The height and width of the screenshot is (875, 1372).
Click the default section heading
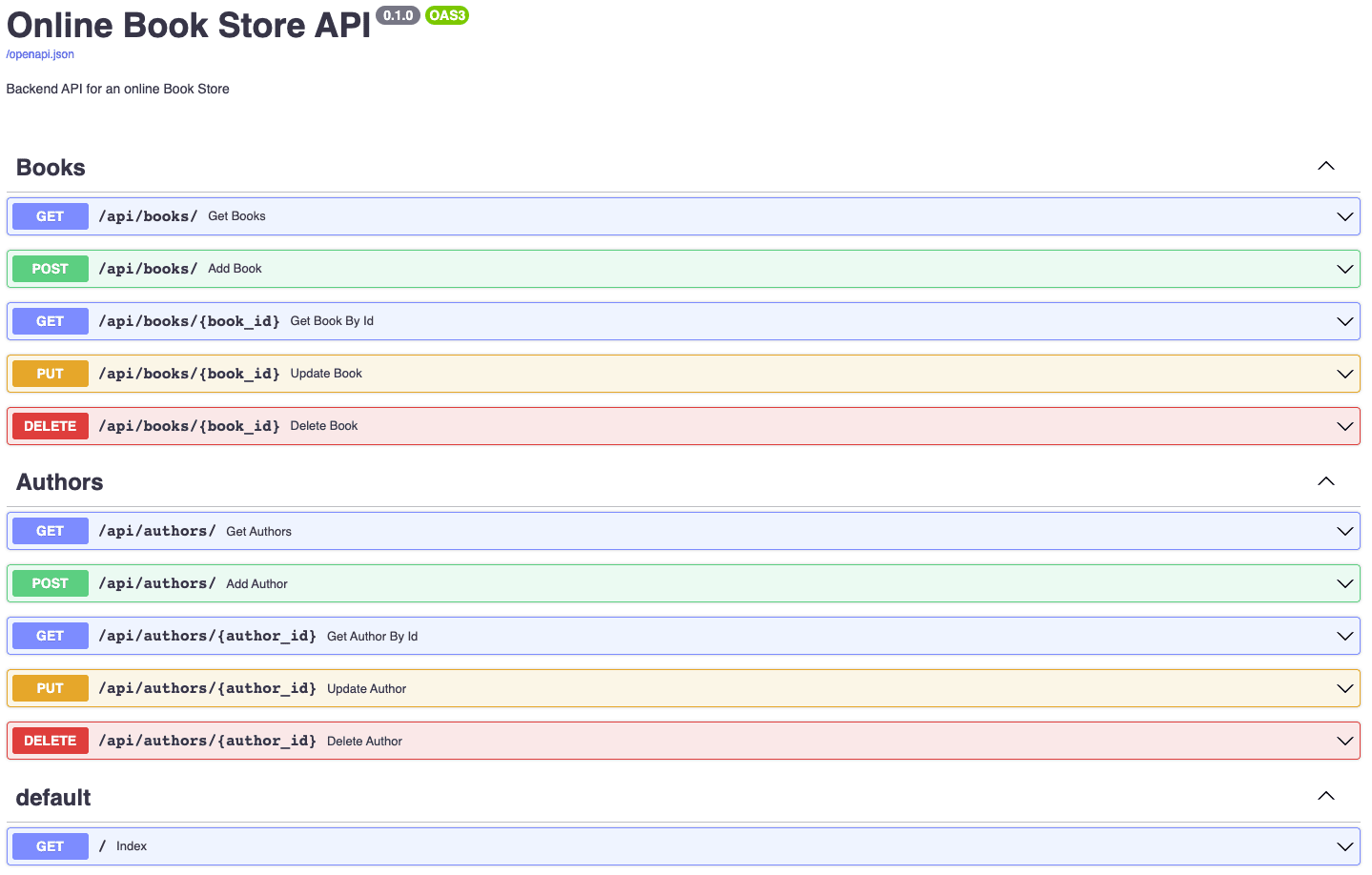pyautogui.click(x=53, y=798)
